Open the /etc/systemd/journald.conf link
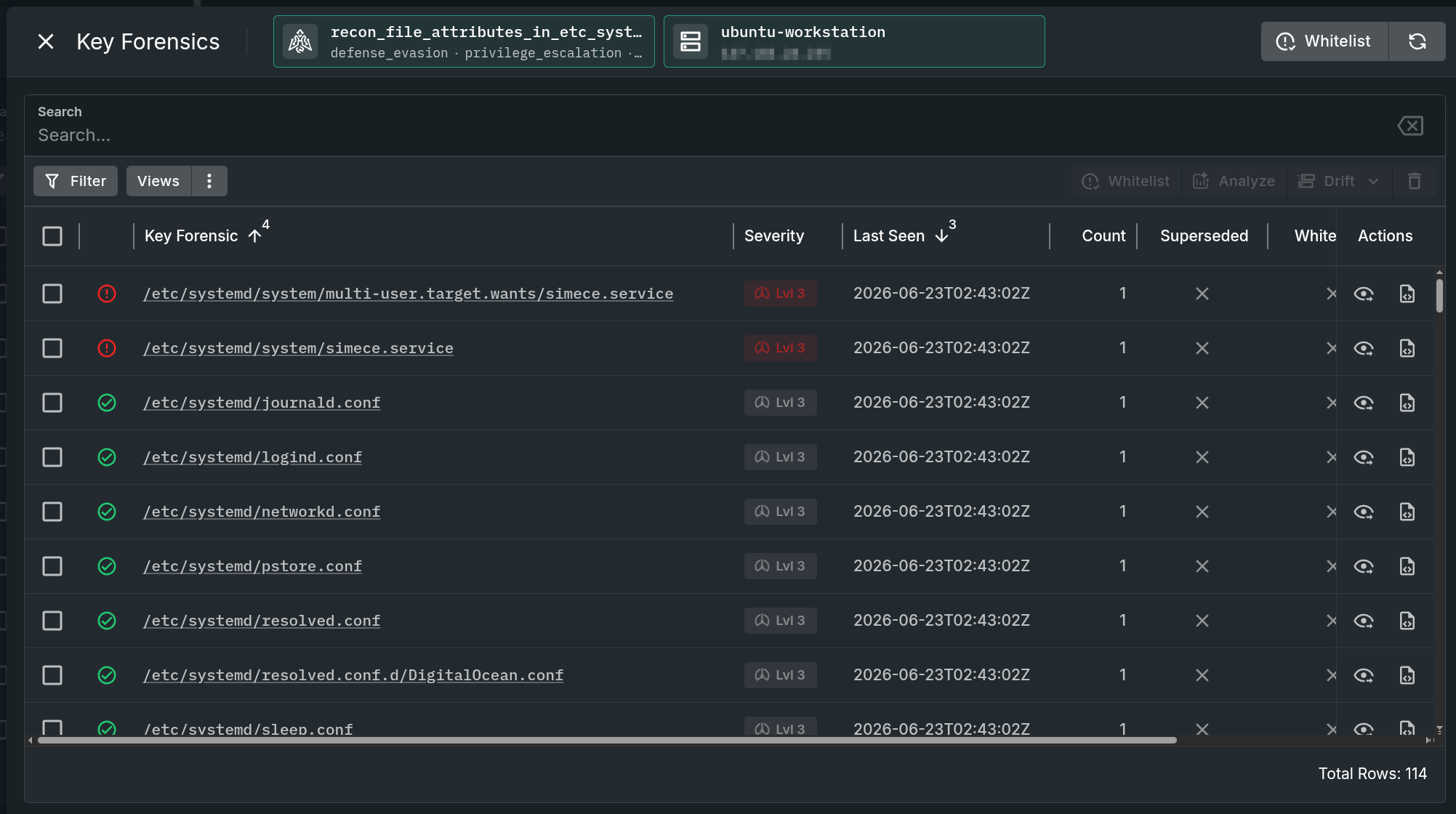The height and width of the screenshot is (814, 1456). [x=262, y=403]
